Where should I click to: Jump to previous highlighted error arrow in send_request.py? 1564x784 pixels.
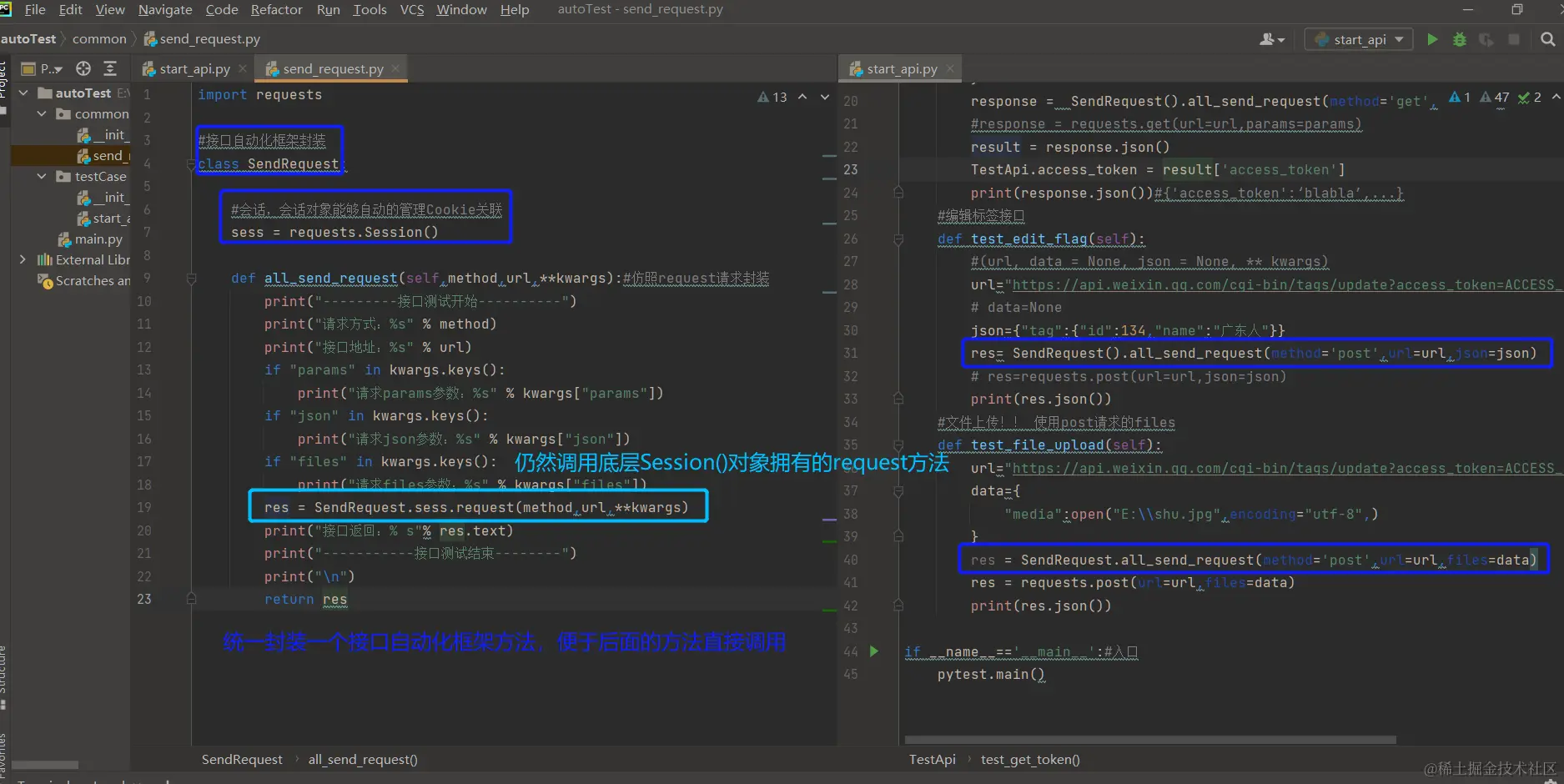(802, 97)
